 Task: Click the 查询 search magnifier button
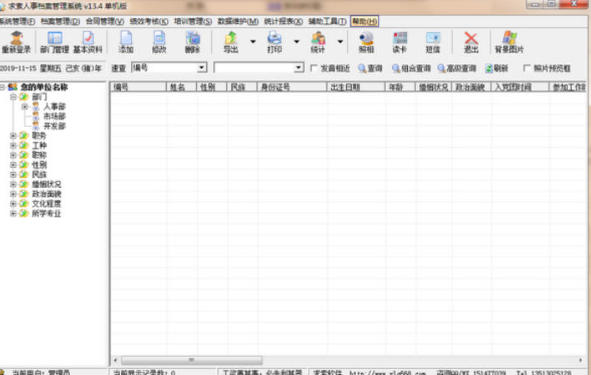(x=370, y=68)
